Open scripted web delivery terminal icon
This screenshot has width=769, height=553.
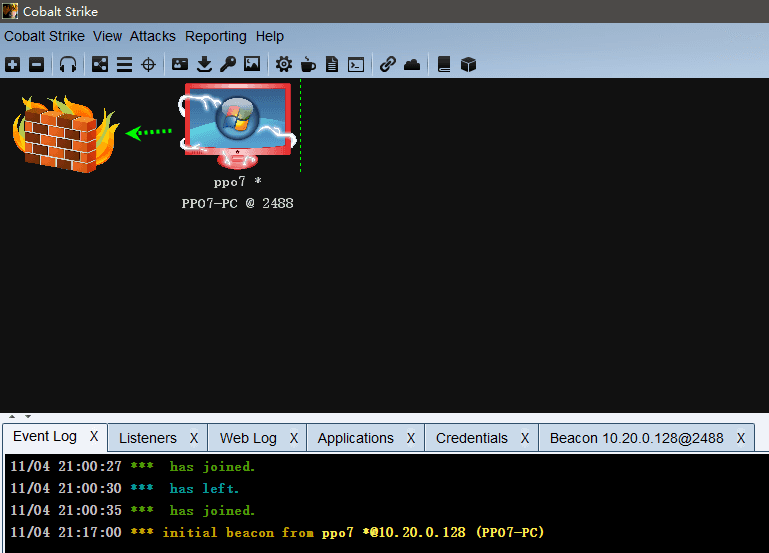[x=356, y=64]
